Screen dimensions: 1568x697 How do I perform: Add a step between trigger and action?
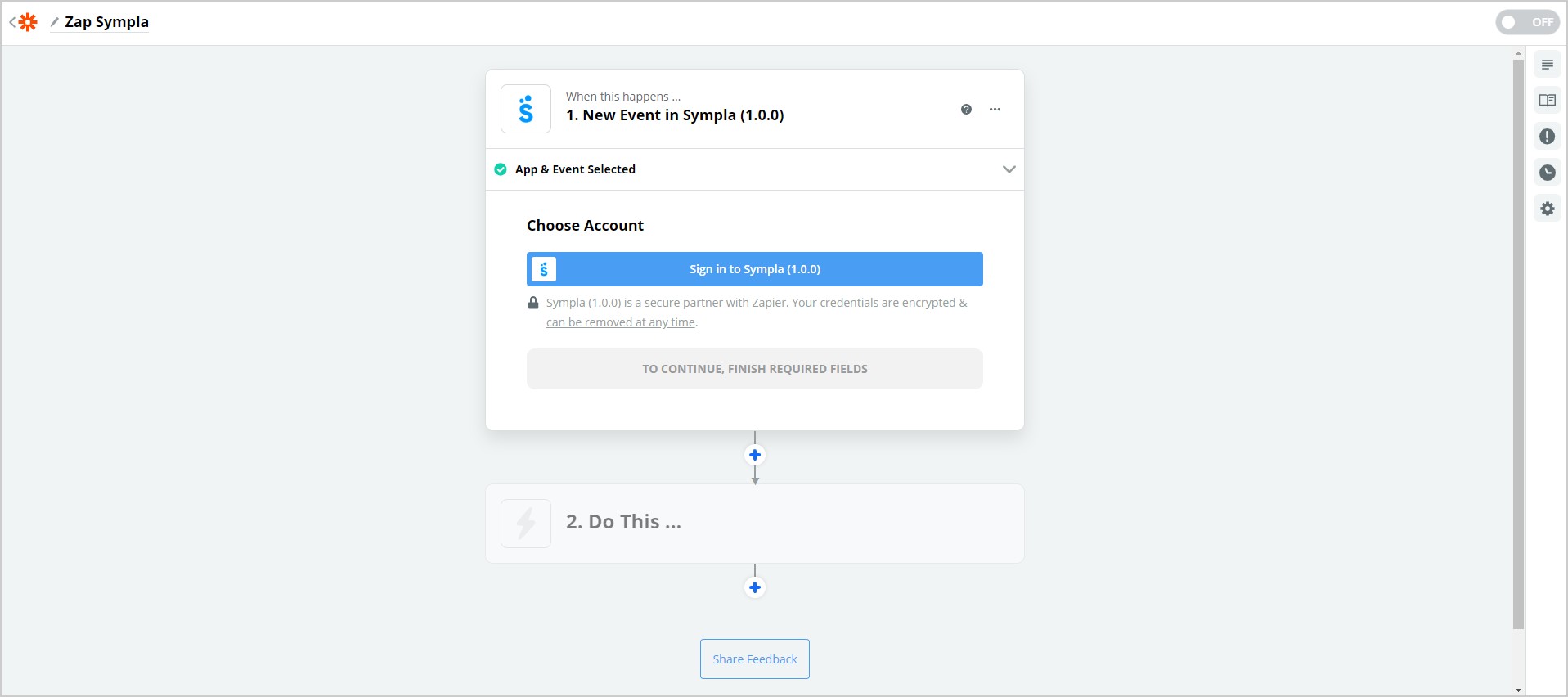coord(755,455)
